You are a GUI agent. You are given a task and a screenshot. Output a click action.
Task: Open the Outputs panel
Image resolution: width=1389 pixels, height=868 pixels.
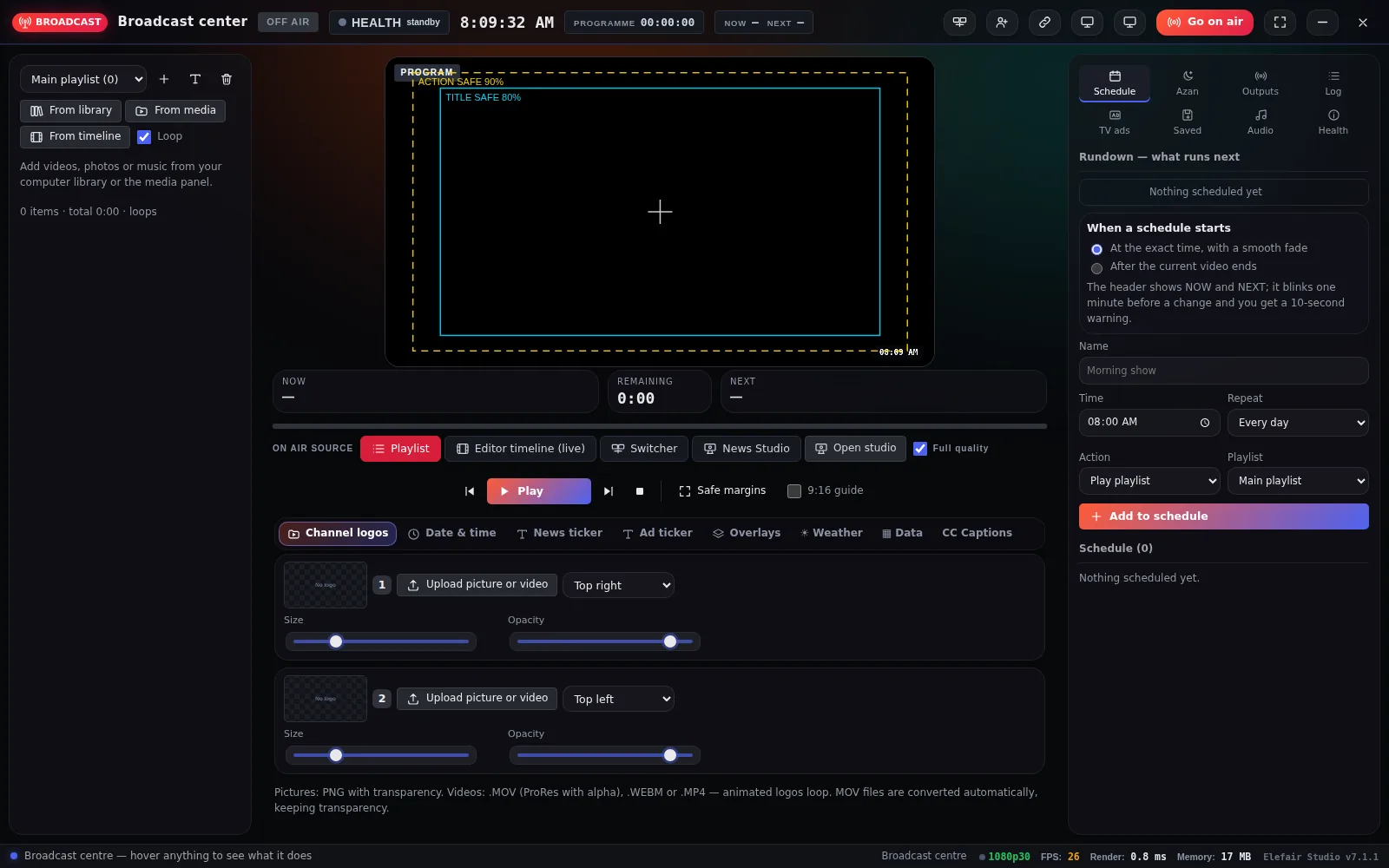[1260, 83]
